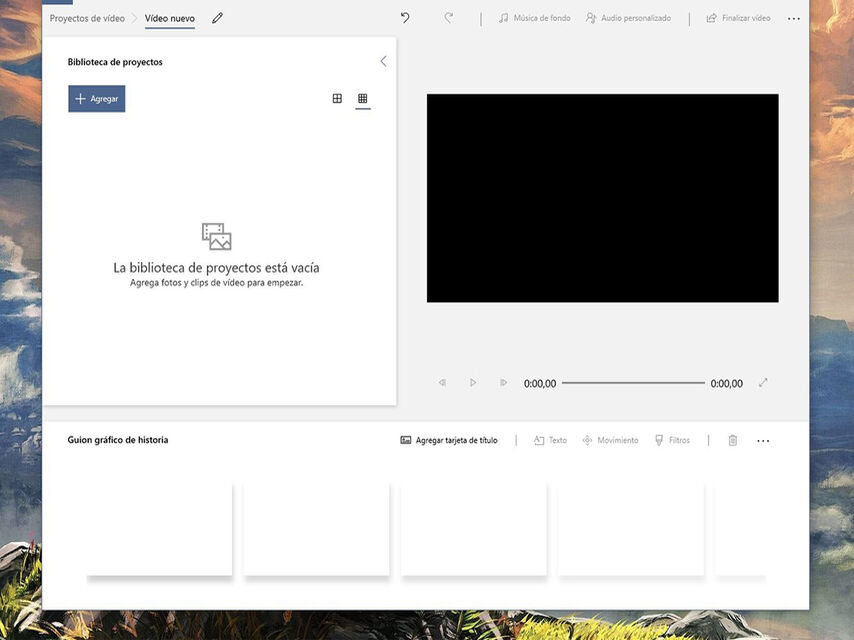Open the storyboard more options menu
Viewport: 854px width, 640px height.
tap(763, 440)
